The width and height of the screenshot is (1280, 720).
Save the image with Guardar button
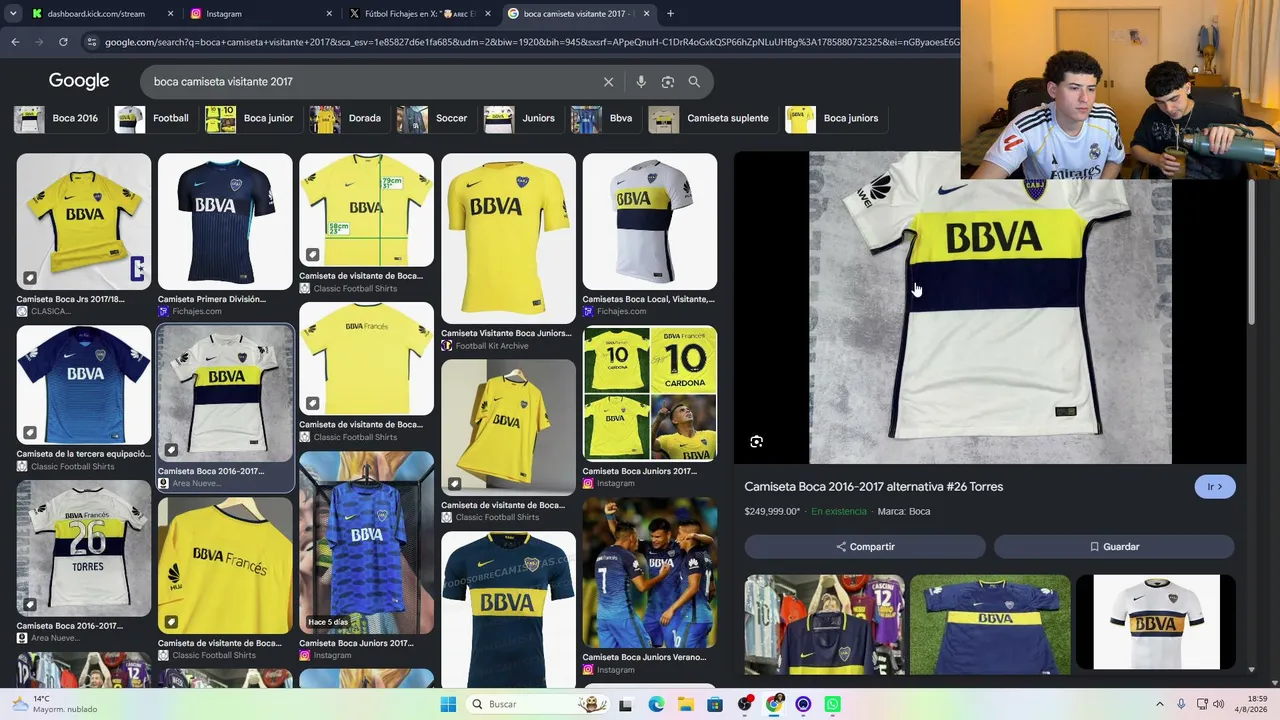1114,547
